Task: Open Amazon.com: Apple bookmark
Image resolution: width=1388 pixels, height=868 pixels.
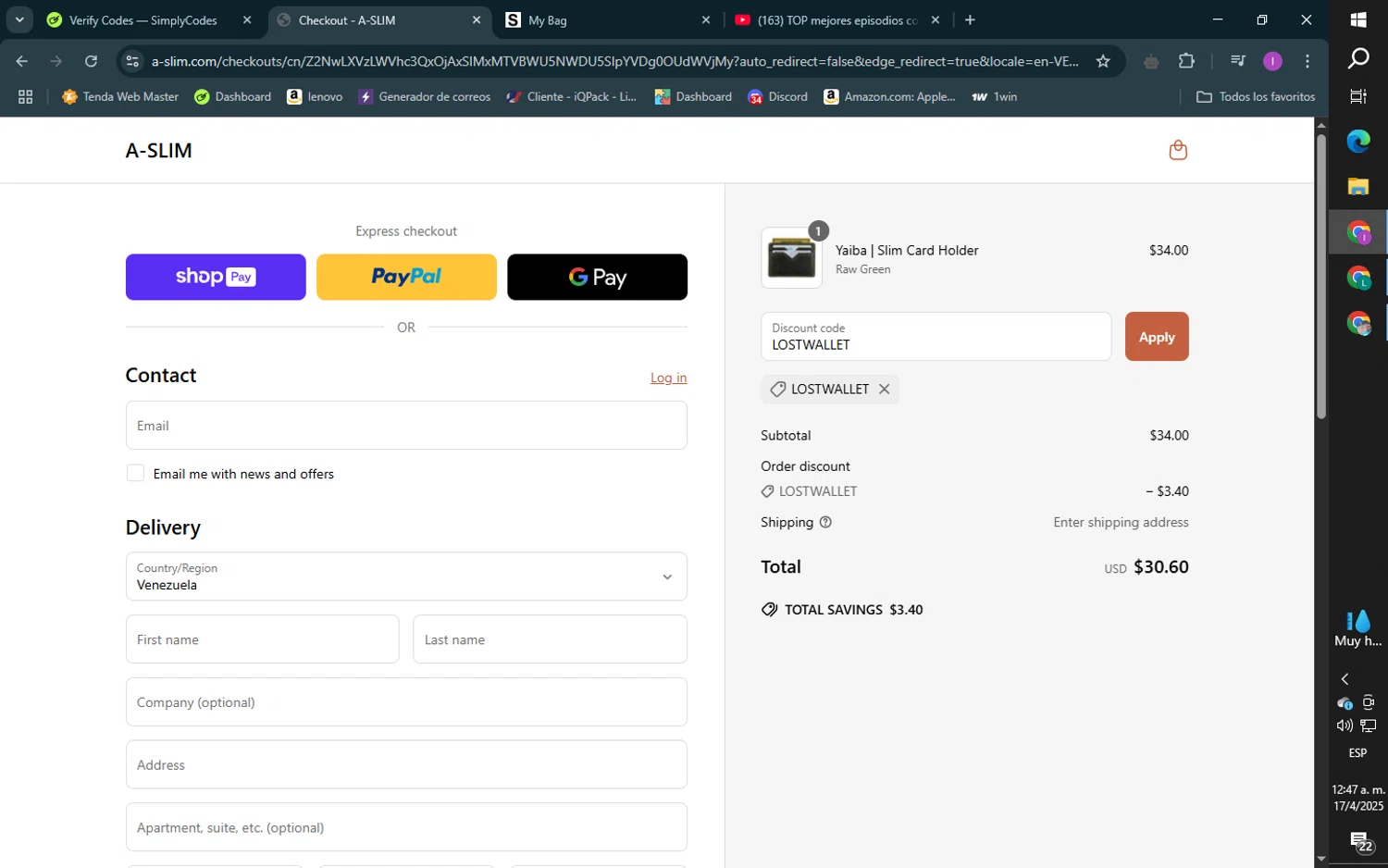Action: 889,96
